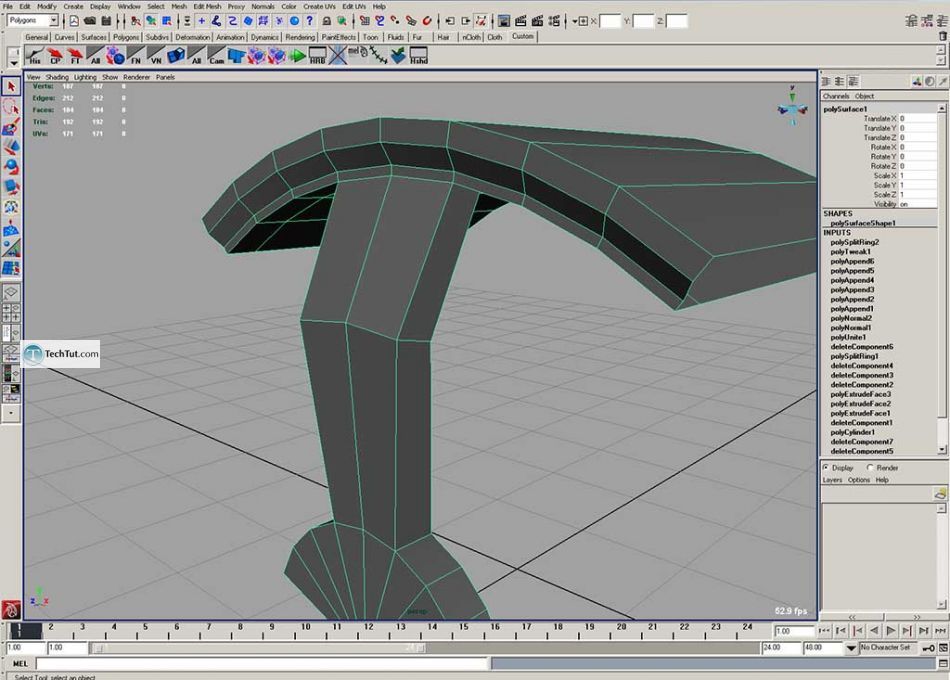Toggle select by object type mode
Image resolution: width=950 pixels, height=680 pixels.
tap(151, 21)
